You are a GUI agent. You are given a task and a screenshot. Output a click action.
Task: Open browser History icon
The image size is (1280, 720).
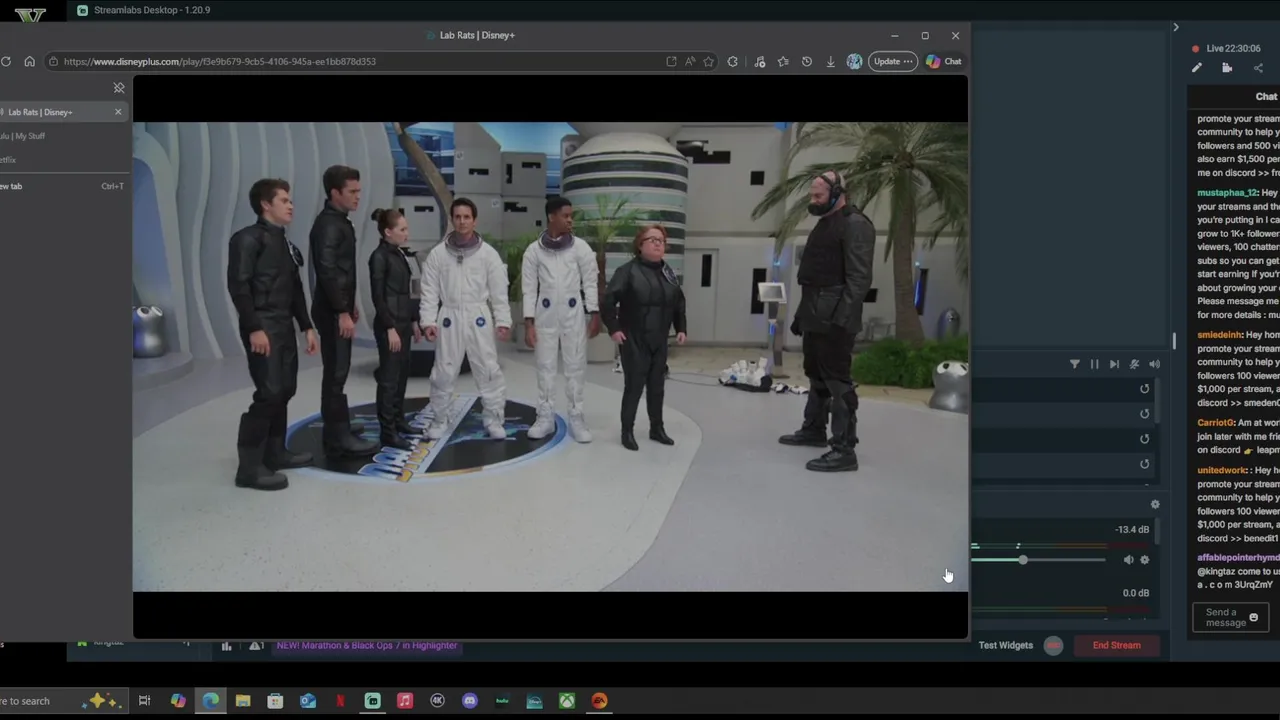pos(807,62)
